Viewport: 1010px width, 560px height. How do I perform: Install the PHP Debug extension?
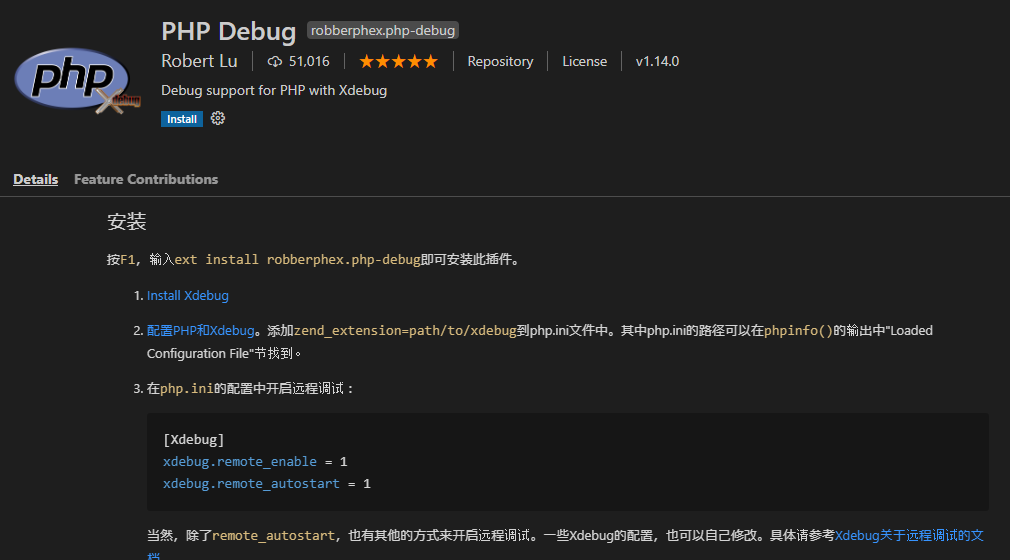(182, 119)
